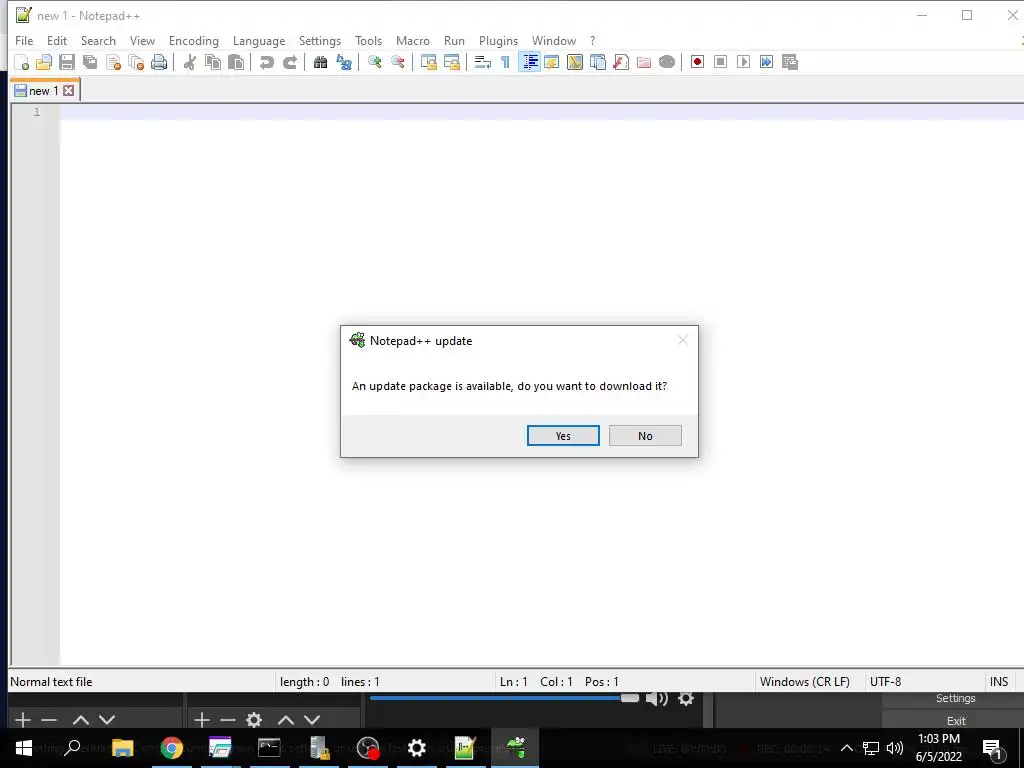Click the Stop Recording macro icon
Screen dimensions: 1024x768
pyautogui.click(x=720, y=62)
